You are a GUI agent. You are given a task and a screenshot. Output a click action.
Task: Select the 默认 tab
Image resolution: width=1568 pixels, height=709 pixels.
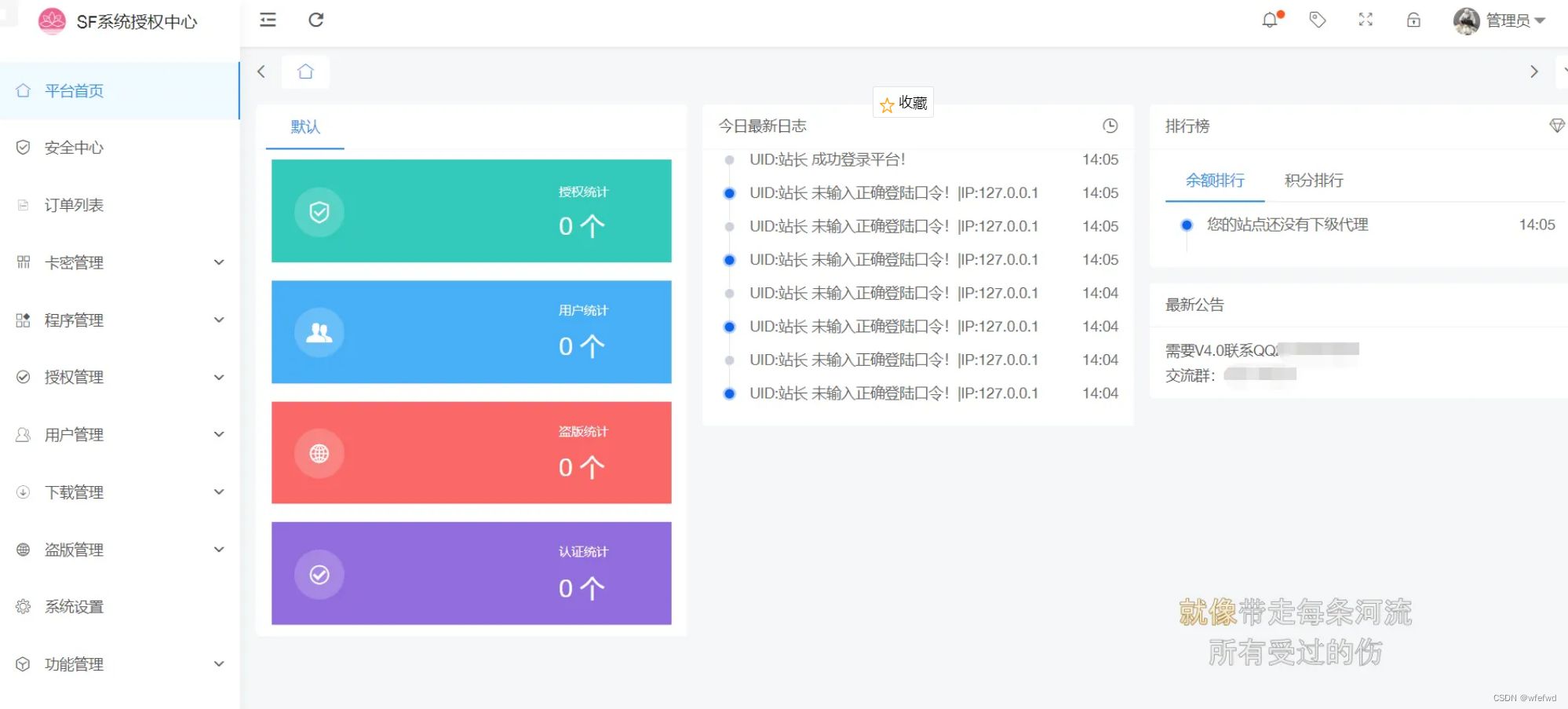[305, 126]
